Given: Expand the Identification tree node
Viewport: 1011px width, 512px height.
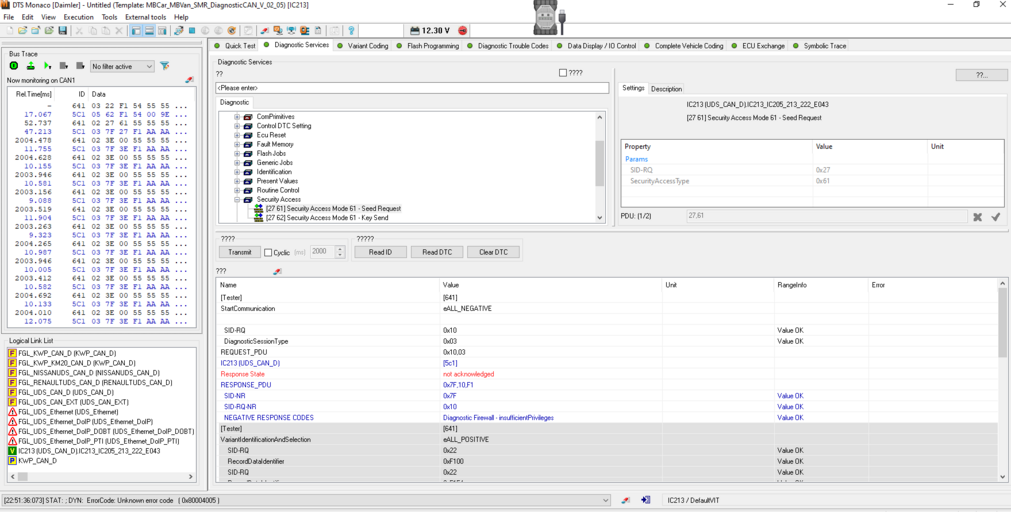Looking at the screenshot, I should pyautogui.click(x=237, y=172).
